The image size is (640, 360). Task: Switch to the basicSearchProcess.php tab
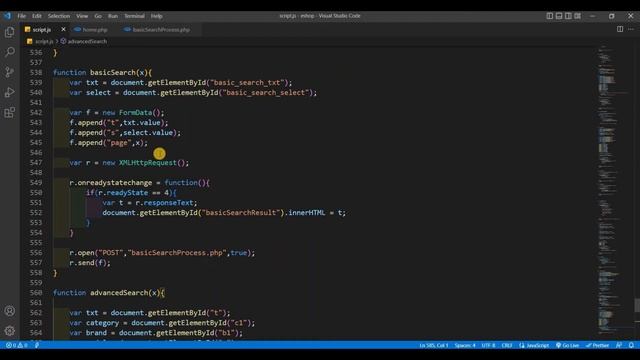[161, 29]
